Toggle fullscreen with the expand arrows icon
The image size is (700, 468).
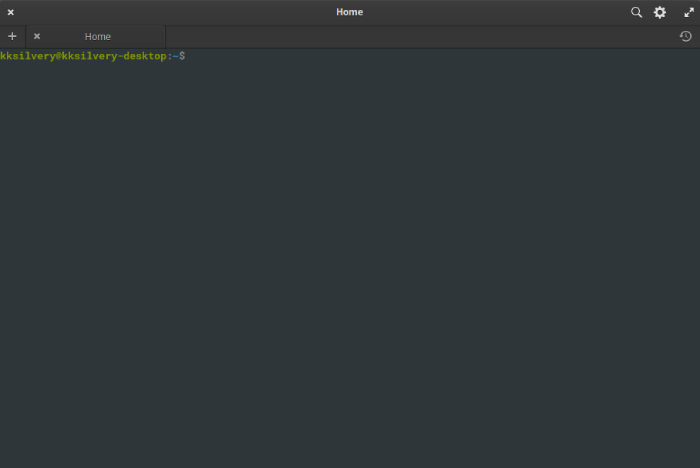tap(689, 13)
